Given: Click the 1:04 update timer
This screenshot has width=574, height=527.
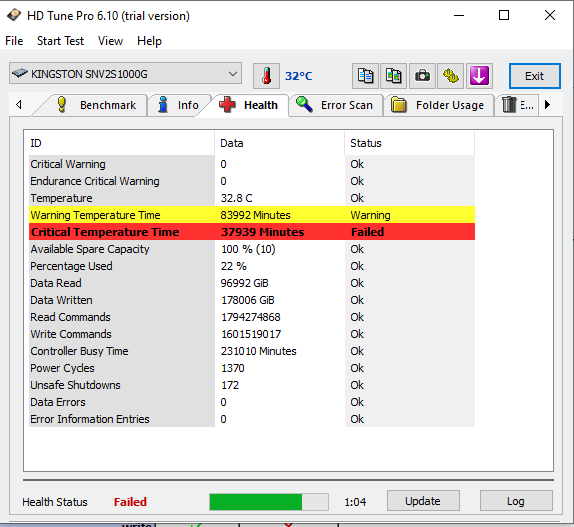Looking at the screenshot, I should point(355,502).
